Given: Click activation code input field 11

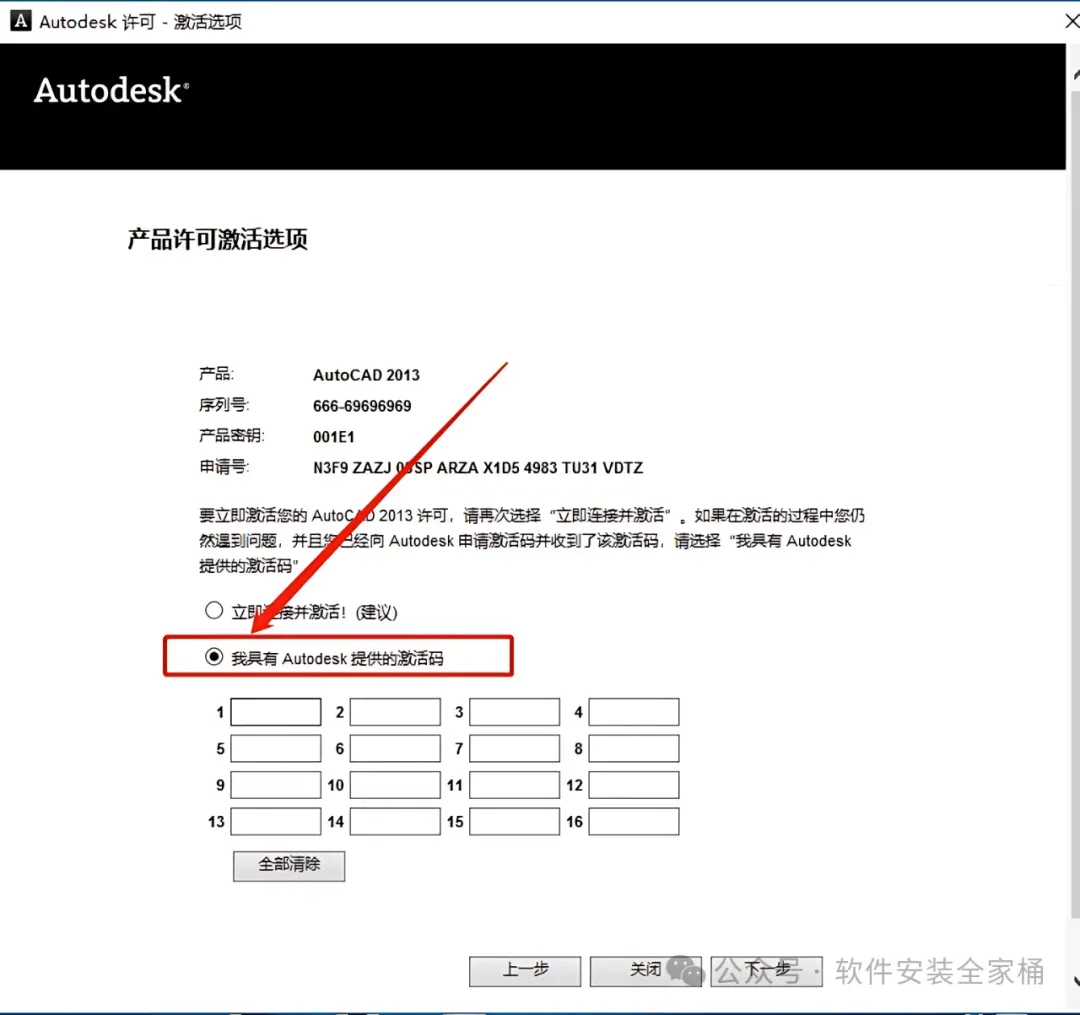Looking at the screenshot, I should pos(515,785).
